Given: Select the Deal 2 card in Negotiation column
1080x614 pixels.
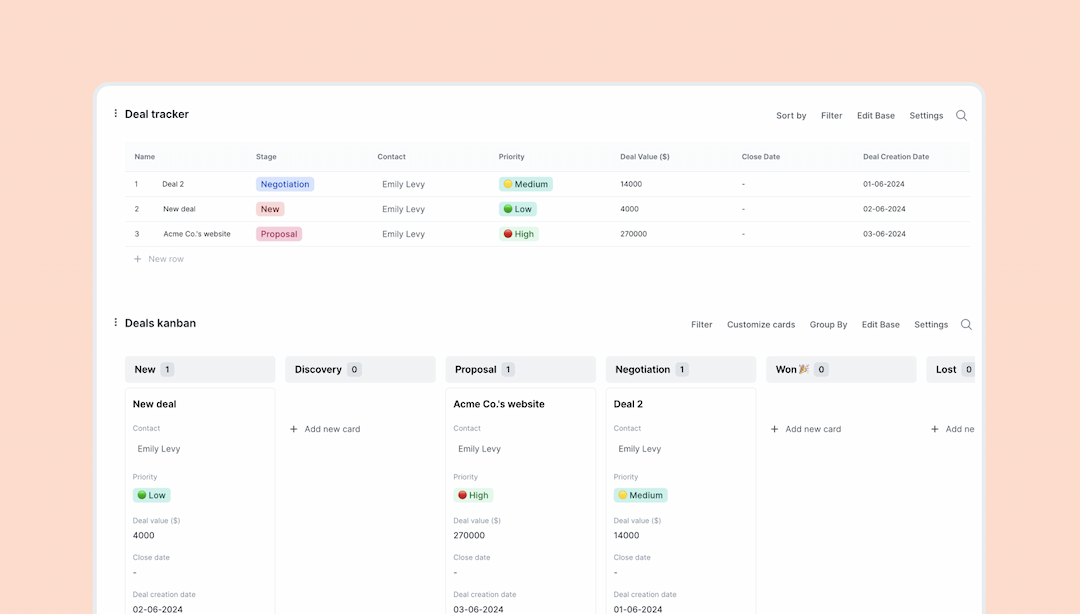Looking at the screenshot, I should pos(680,404).
